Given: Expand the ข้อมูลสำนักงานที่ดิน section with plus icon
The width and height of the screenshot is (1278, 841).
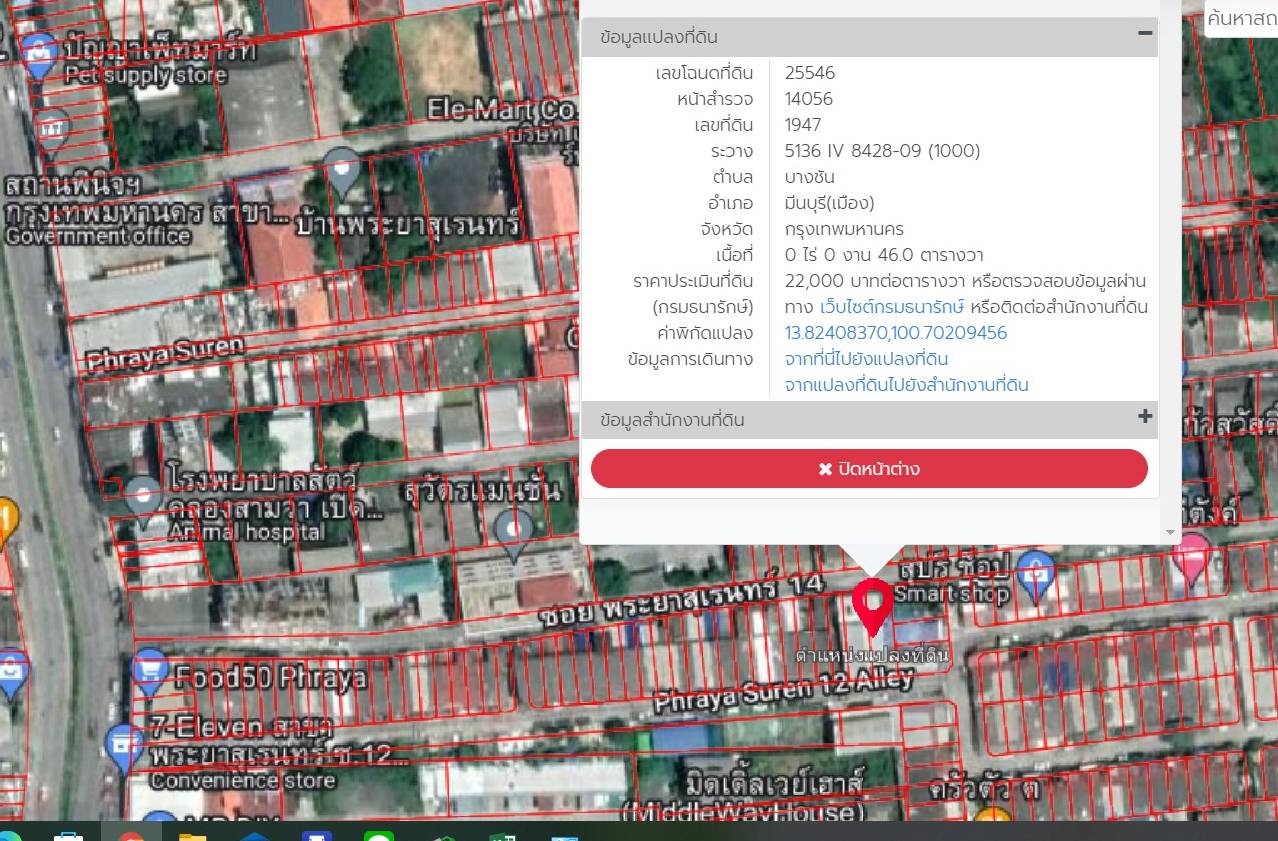Looking at the screenshot, I should pyautogui.click(x=1145, y=417).
